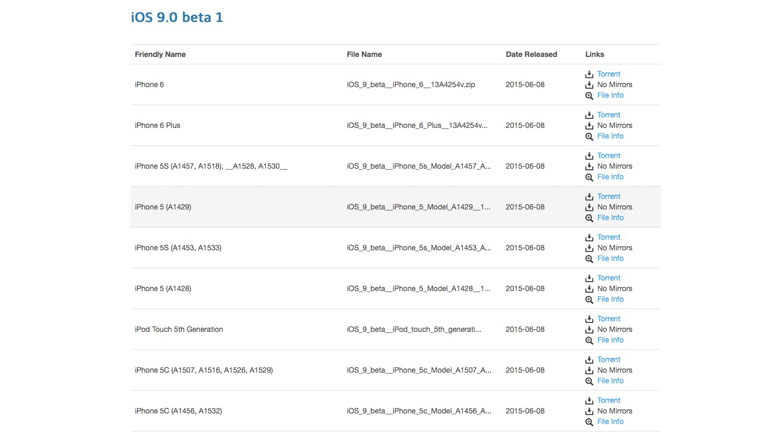Click the download icon beside iPhone 6 Torrent
The image size is (760, 436).
pos(589,74)
